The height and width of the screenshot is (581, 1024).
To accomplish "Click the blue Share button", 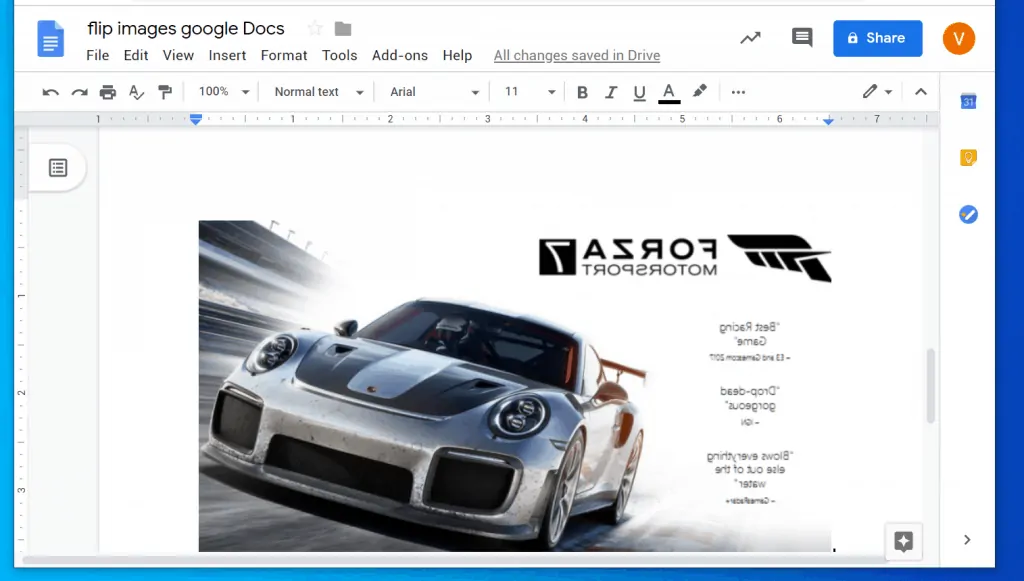I will pyautogui.click(x=878, y=38).
